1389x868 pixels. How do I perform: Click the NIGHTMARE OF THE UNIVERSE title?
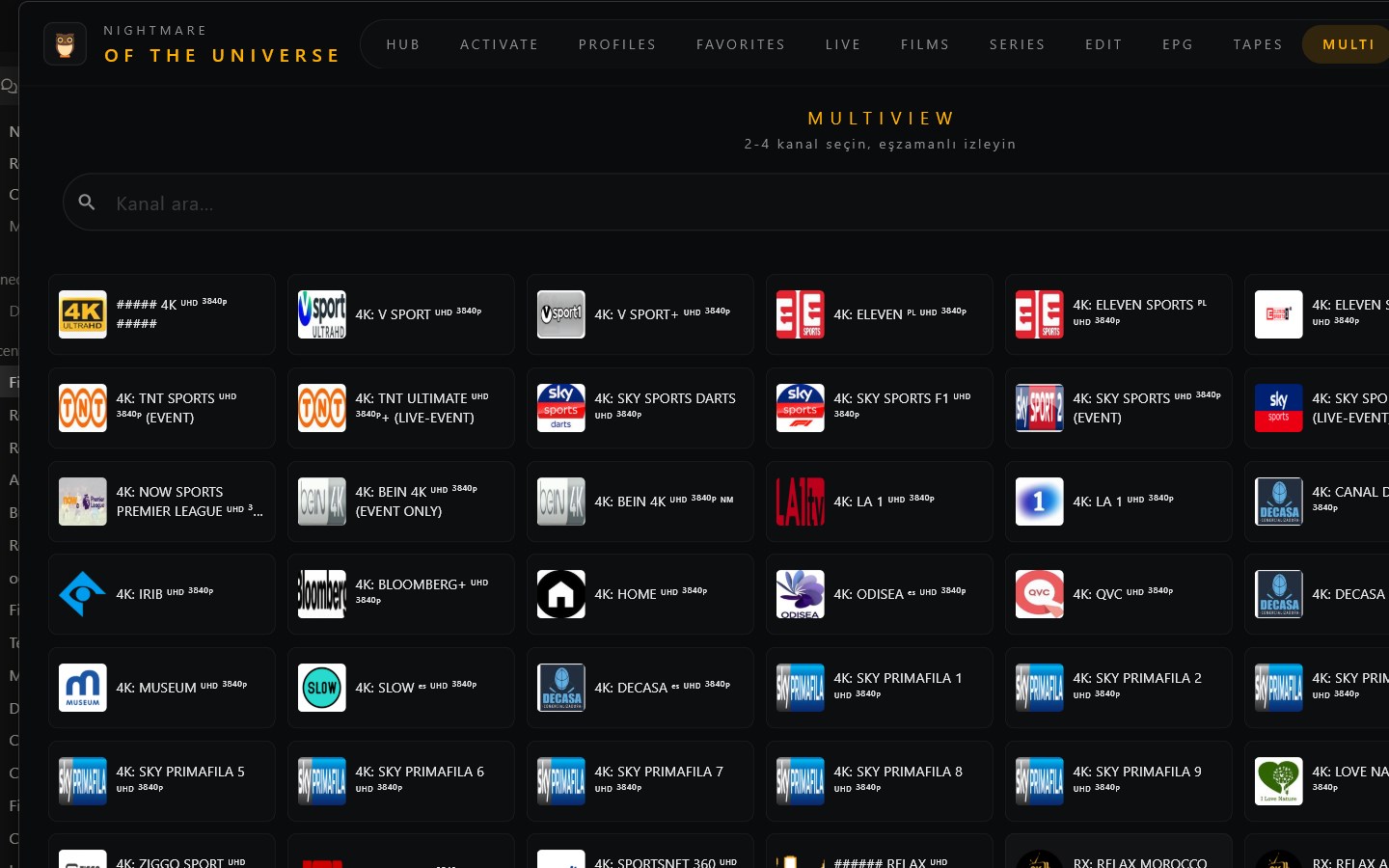click(x=222, y=44)
